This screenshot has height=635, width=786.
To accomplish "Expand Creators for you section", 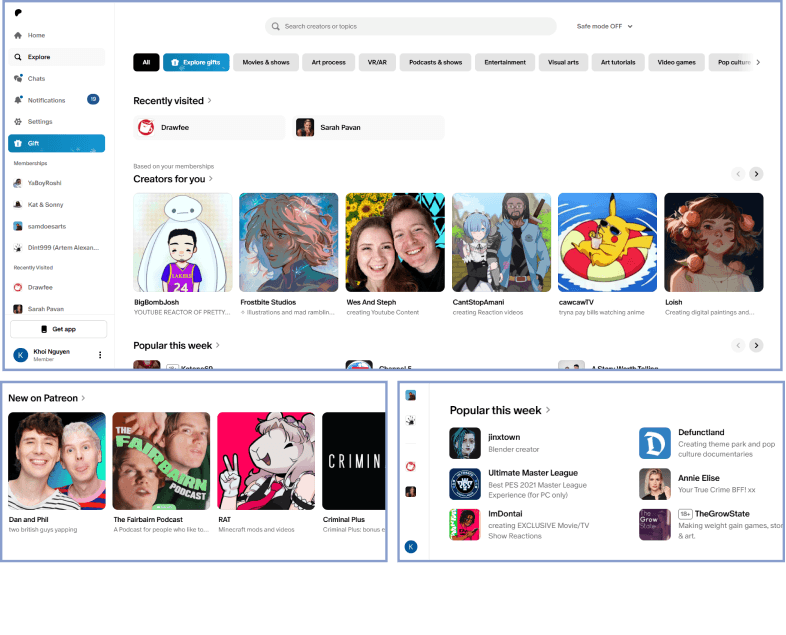I will (x=173, y=179).
